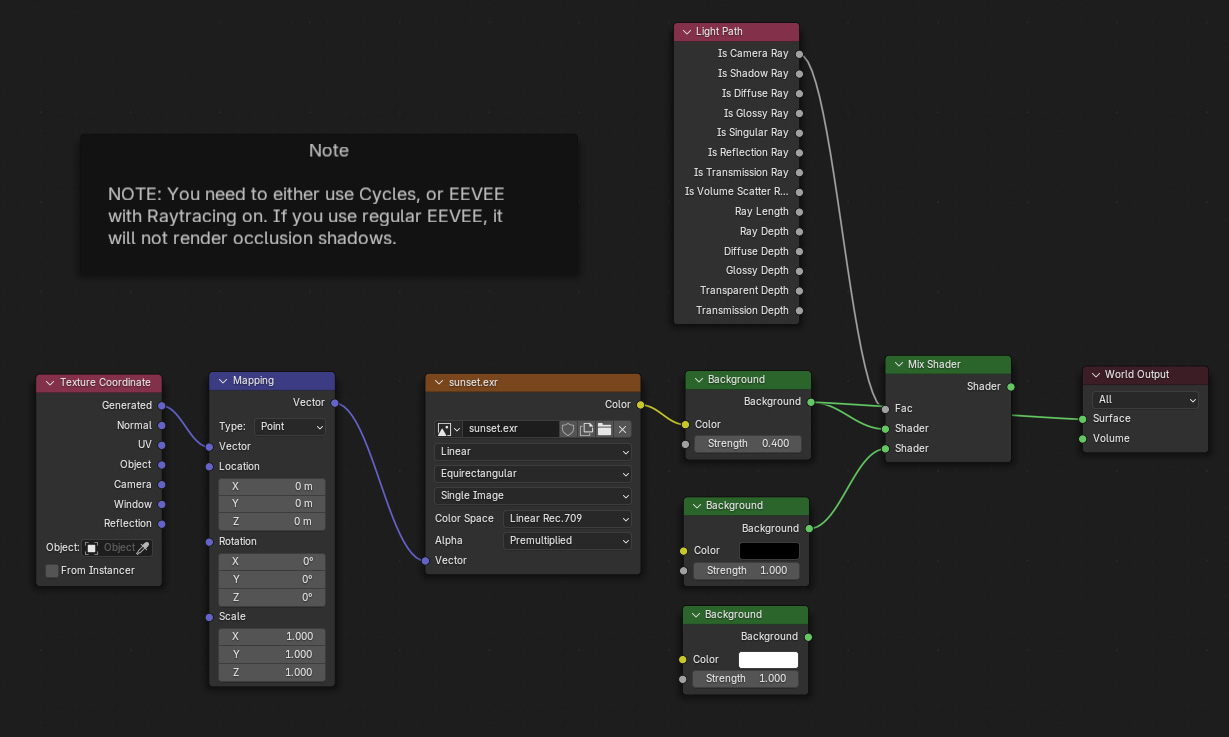Image resolution: width=1229 pixels, height=737 pixels.
Task: Click the white Background color swatch
Action: pyautogui.click(x=768, y=660)
